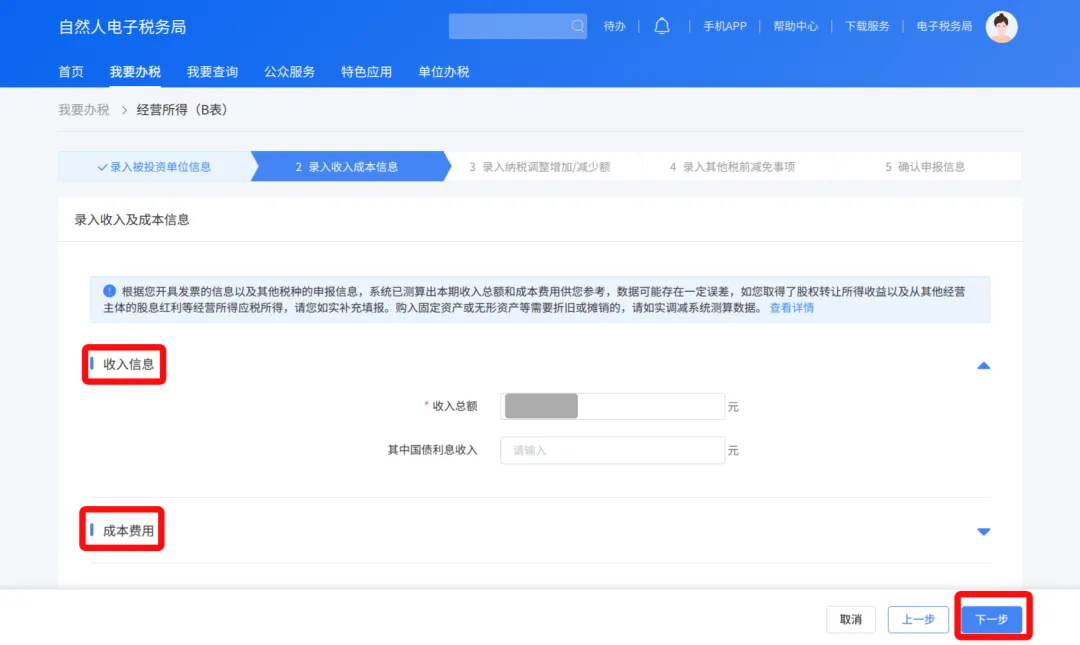Open 下载服务 download services

coord(867,26)
